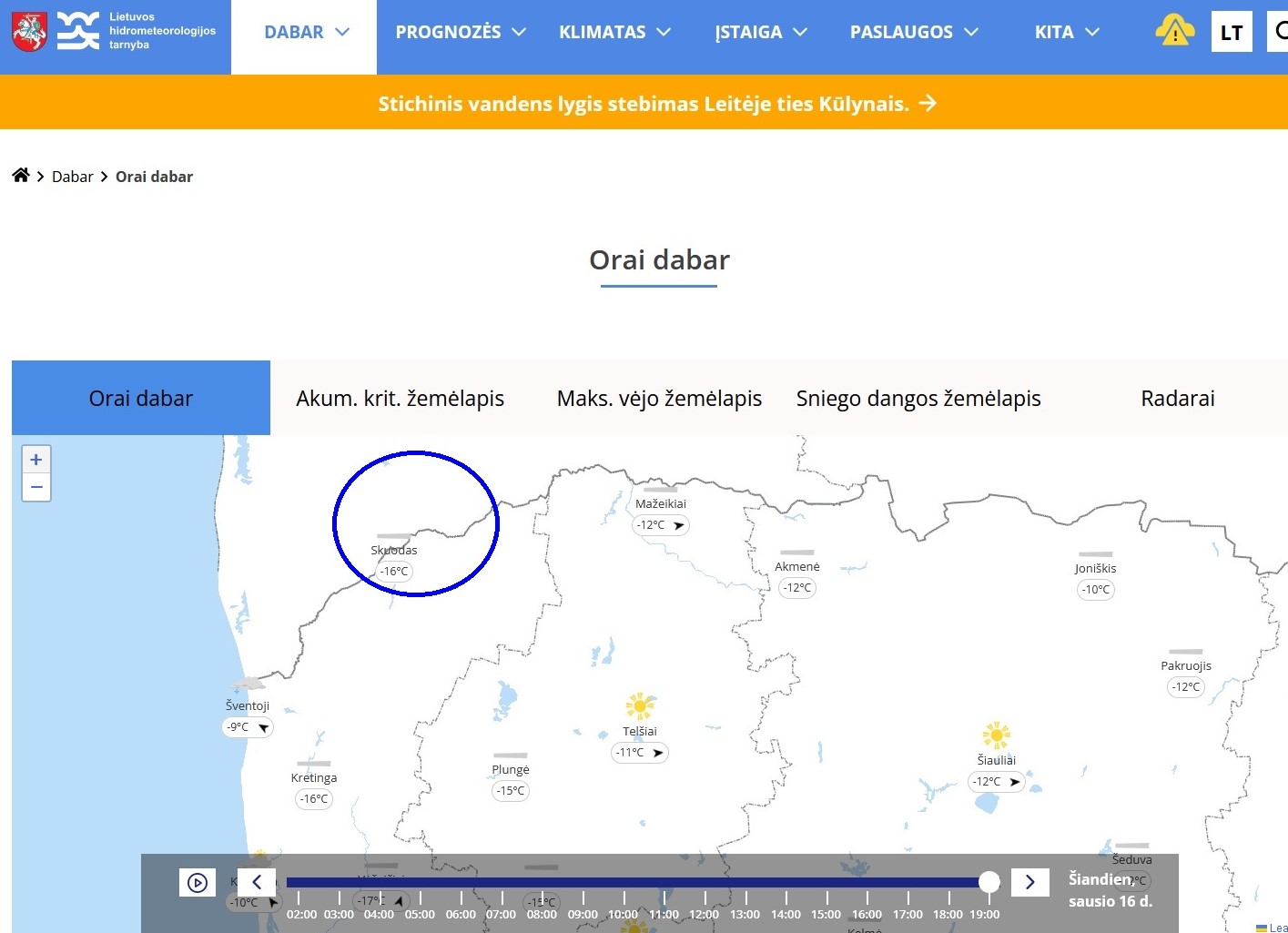Jump timeline to 18:00

948,914
